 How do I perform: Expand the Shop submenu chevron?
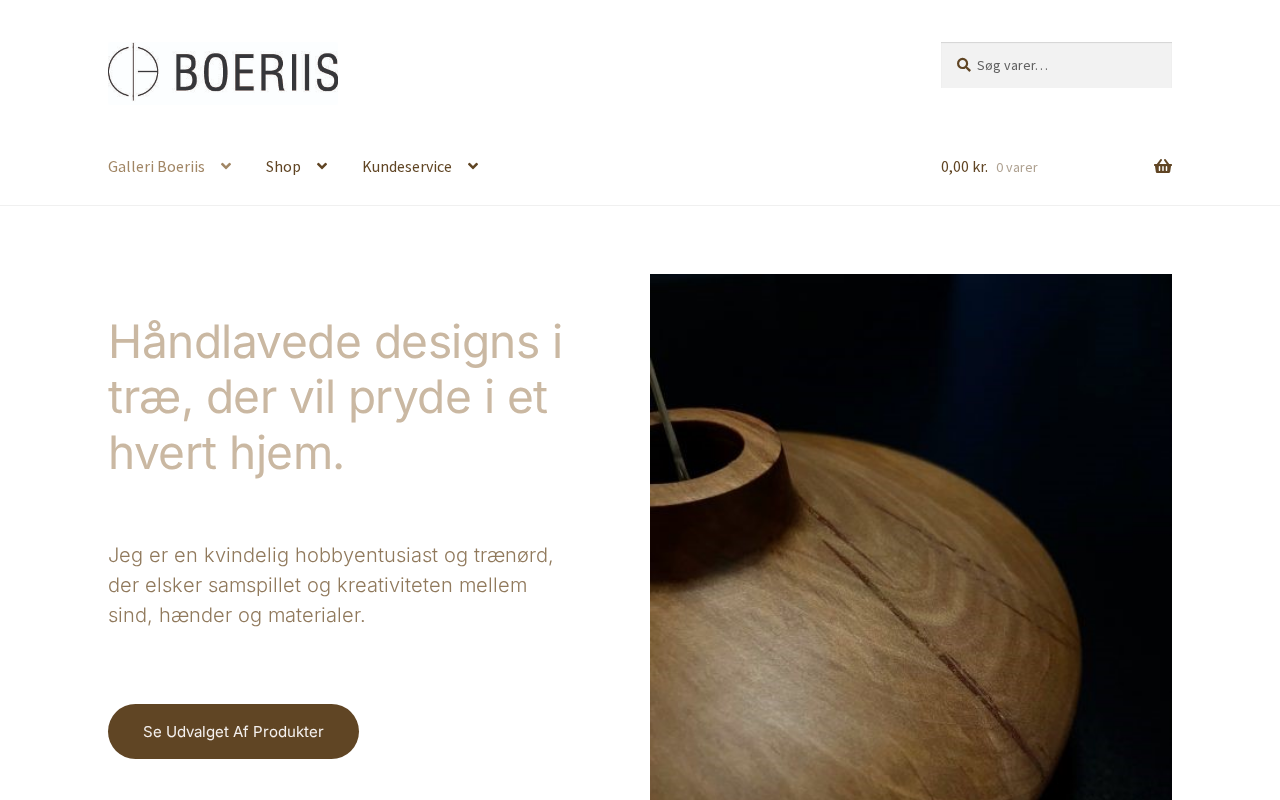tap(322, 167)
